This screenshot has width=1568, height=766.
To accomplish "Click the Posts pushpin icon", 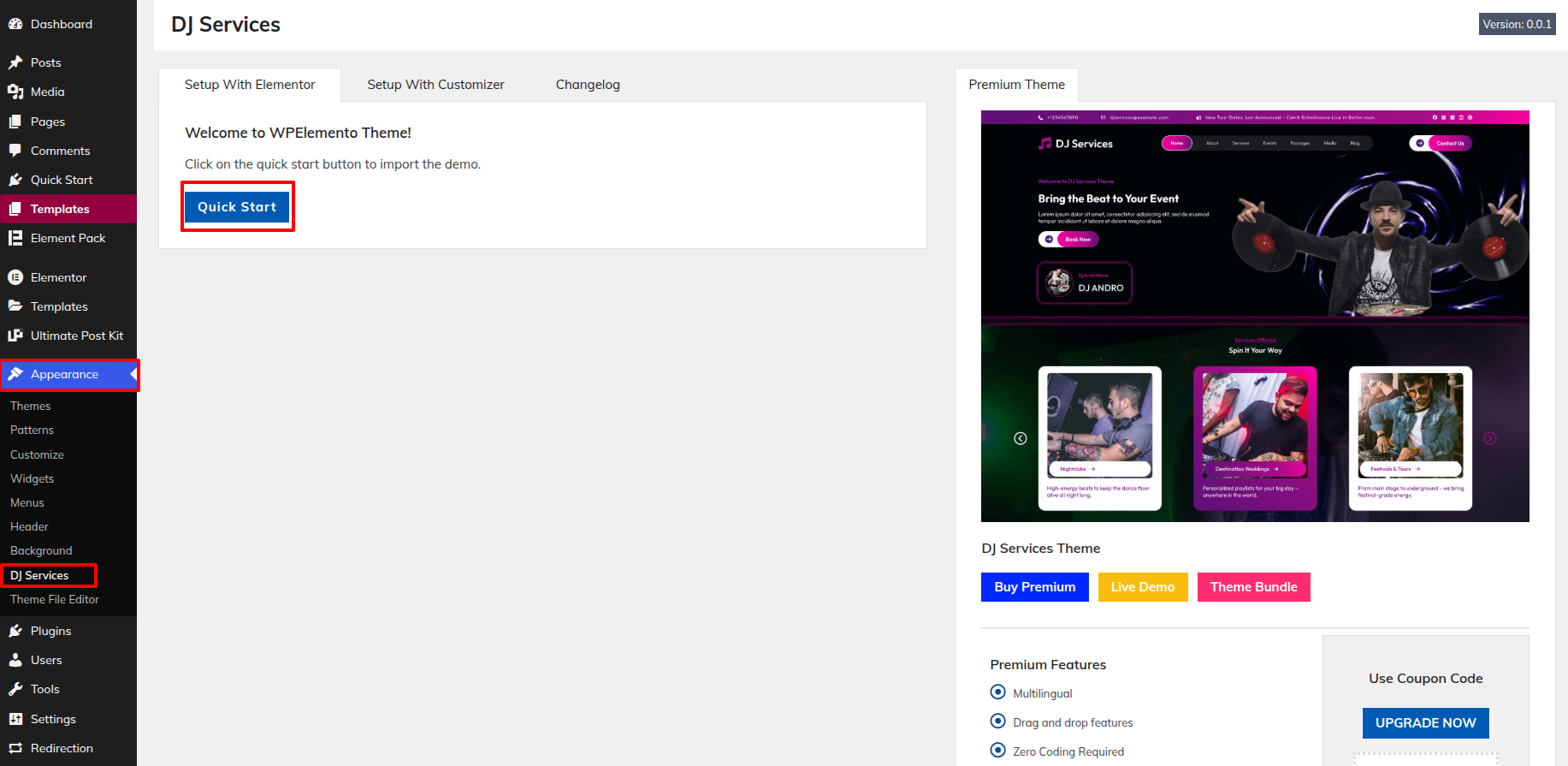I will pos(15,62).
